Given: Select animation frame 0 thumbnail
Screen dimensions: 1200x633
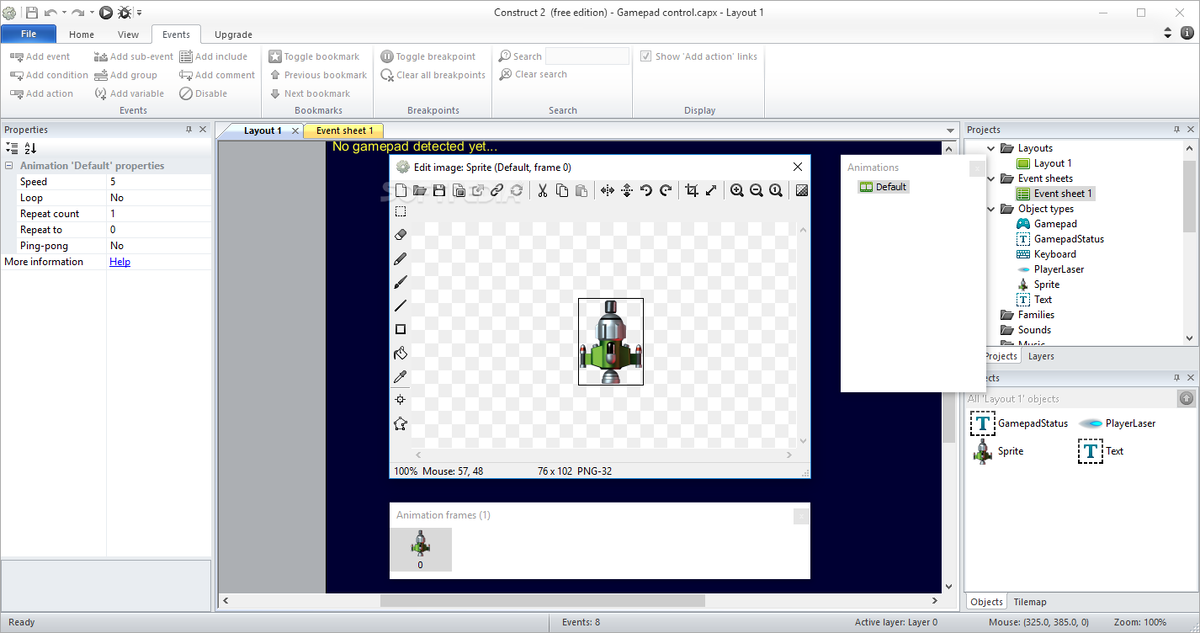Looking at the screenshot, I should [420, 549].
